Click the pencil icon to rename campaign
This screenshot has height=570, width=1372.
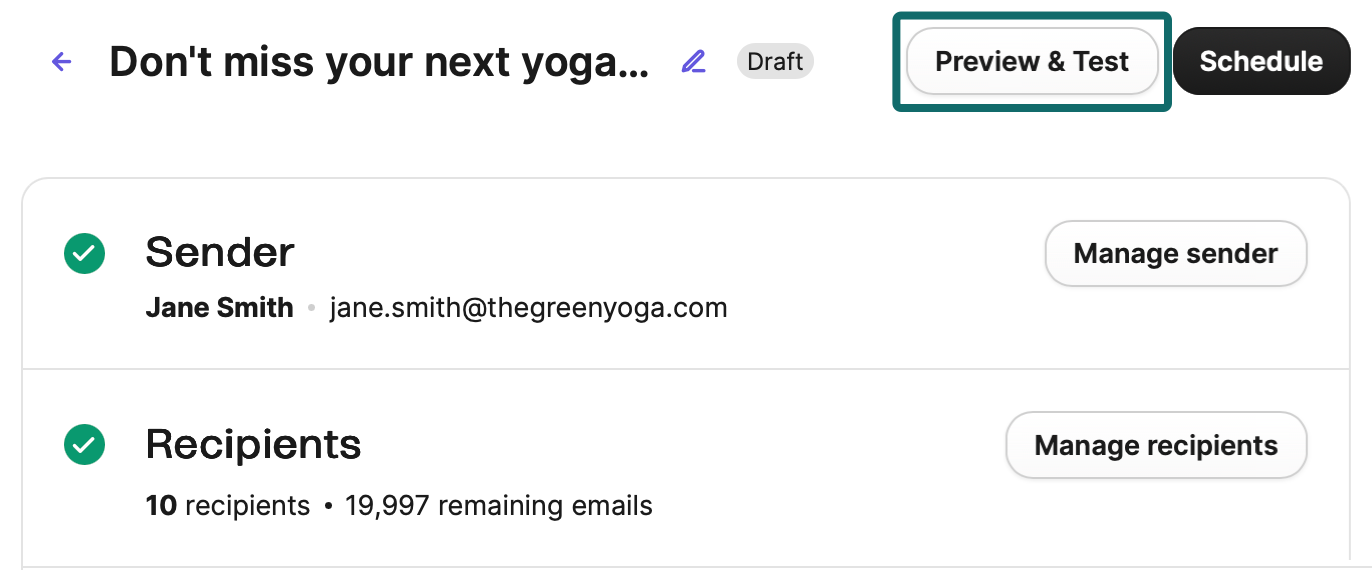693,62
